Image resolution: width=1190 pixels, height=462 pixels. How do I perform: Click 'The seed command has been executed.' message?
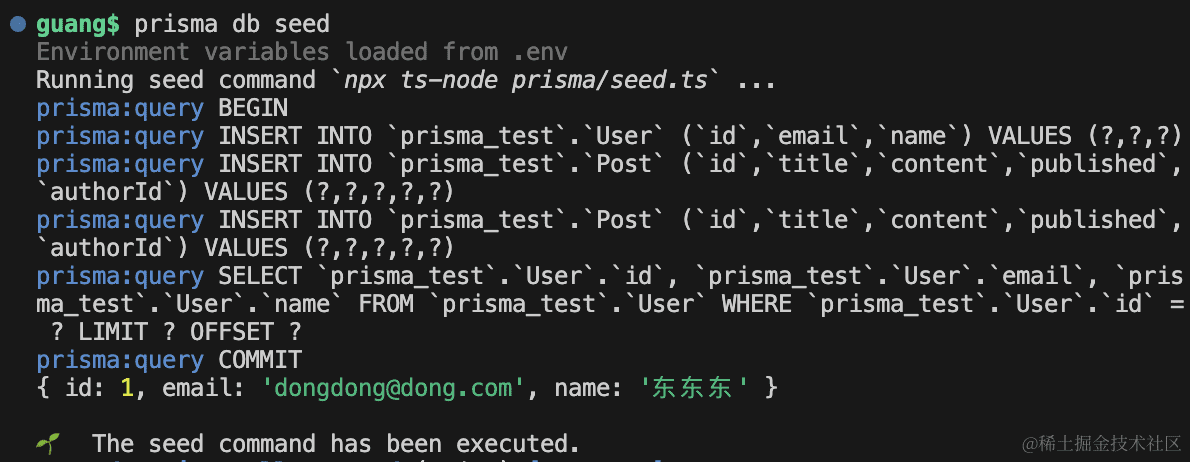(x=336, y=444)
